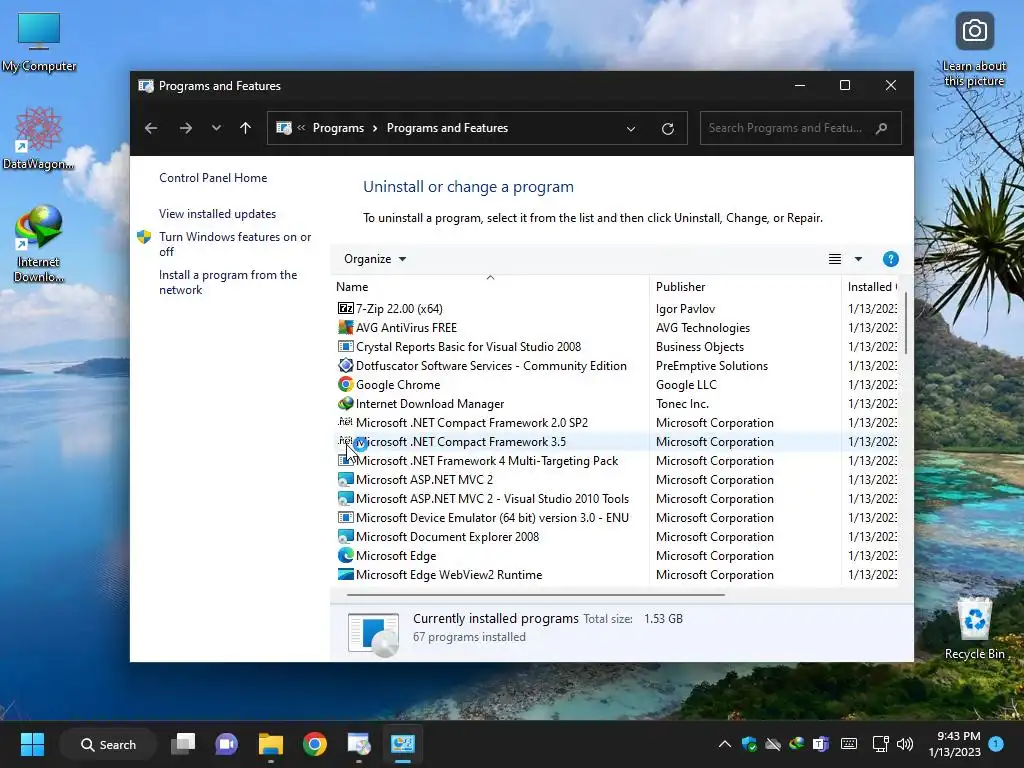This screenshot has height=768, width=1024.
Task: Select the Google Chrome program icon in list
Action: click(345, 385)
